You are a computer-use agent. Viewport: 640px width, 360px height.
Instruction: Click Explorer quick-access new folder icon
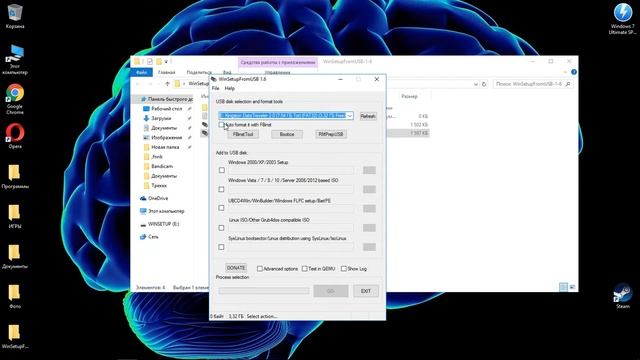159,62
